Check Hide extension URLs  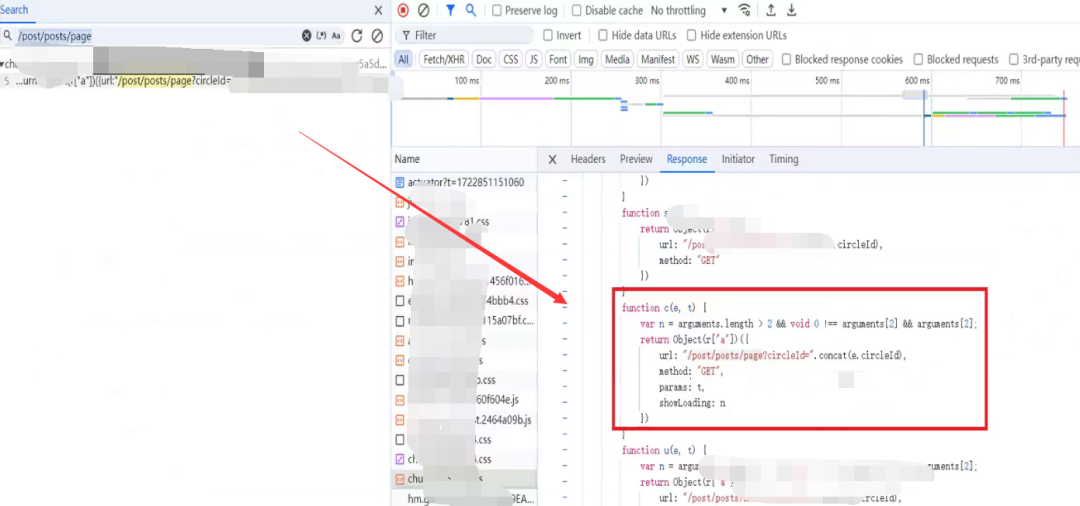point(692,35)
